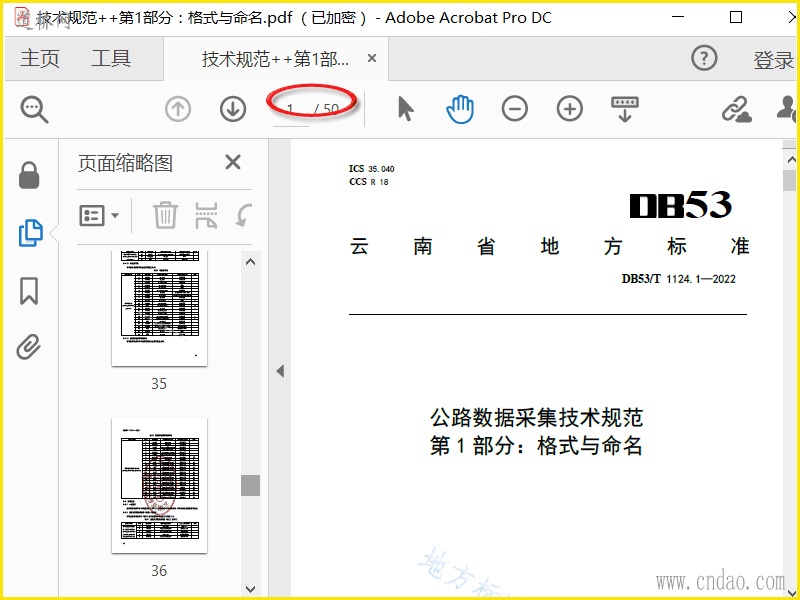
Task: Delete selected pages with trash icon
Action: coord(165,215)
